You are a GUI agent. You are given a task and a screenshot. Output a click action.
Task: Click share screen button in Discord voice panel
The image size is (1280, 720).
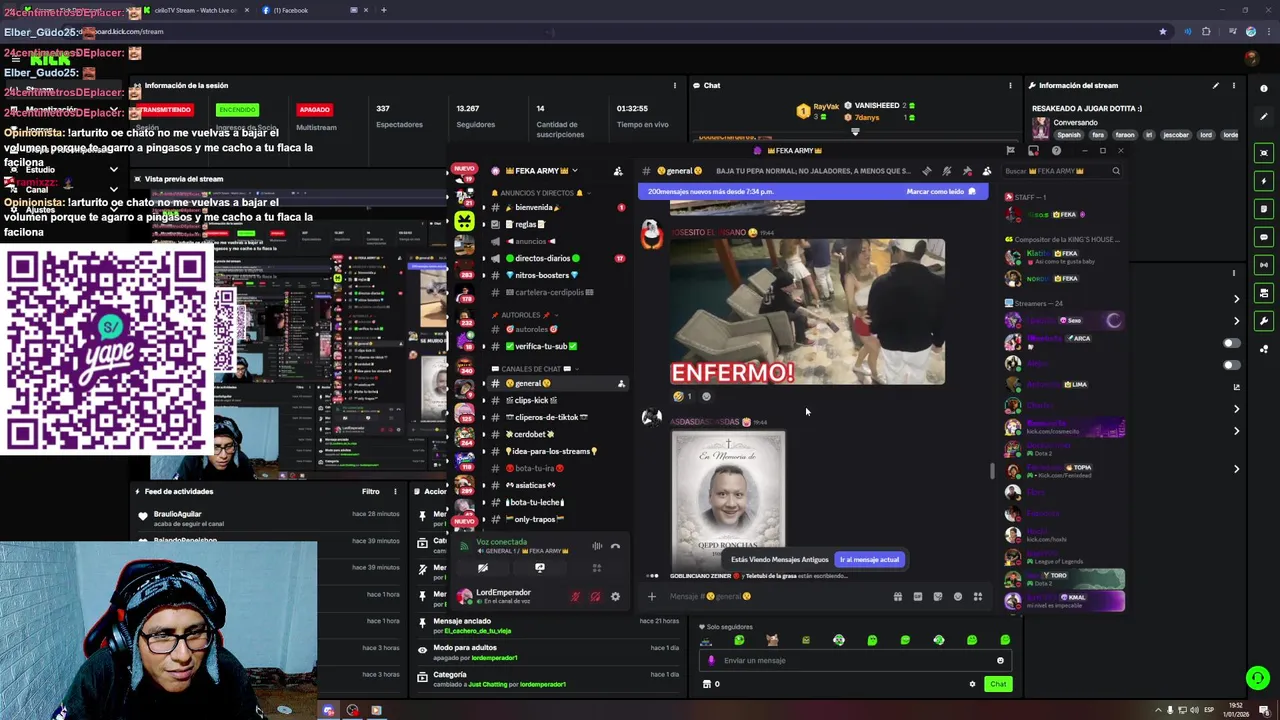click(x=540, y=568)
